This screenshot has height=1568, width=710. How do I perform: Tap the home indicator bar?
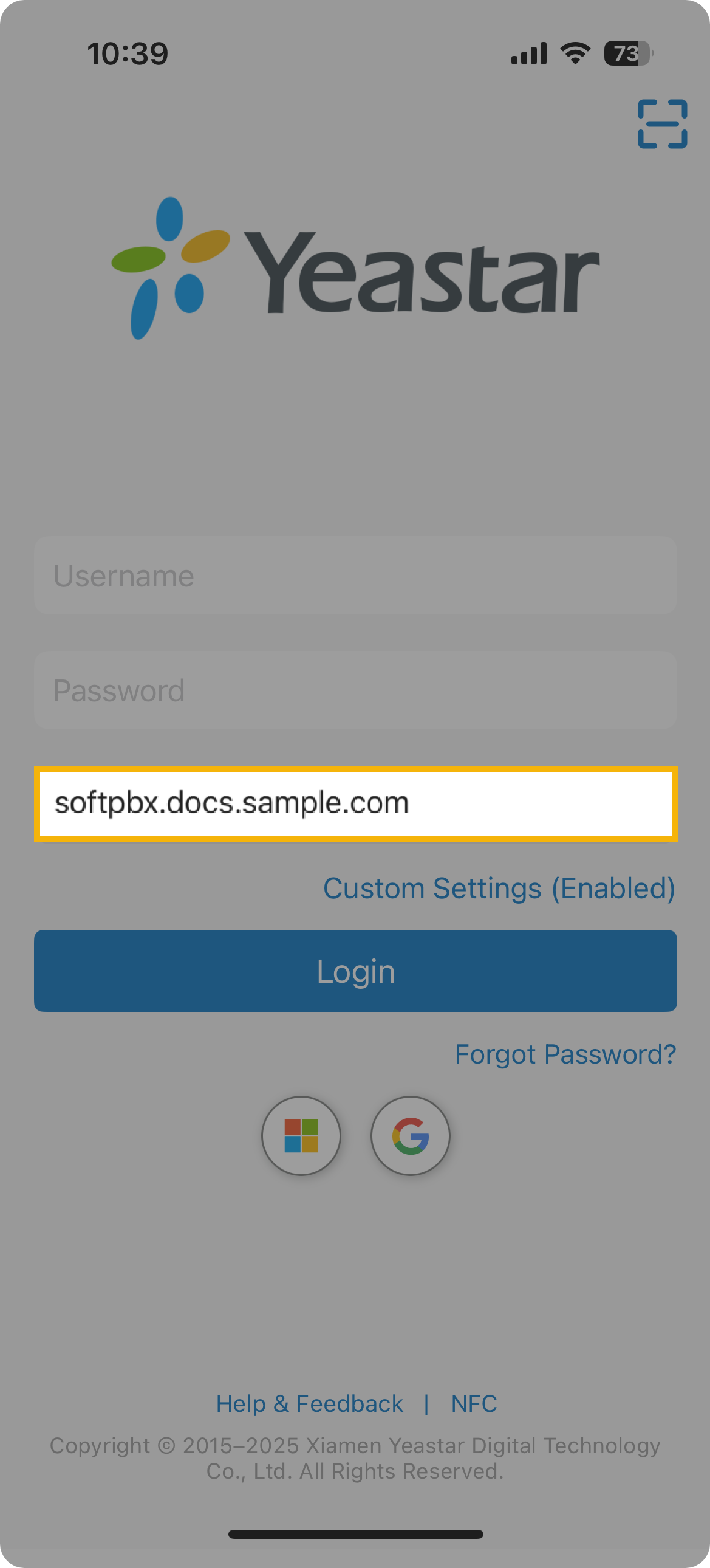355,1534
